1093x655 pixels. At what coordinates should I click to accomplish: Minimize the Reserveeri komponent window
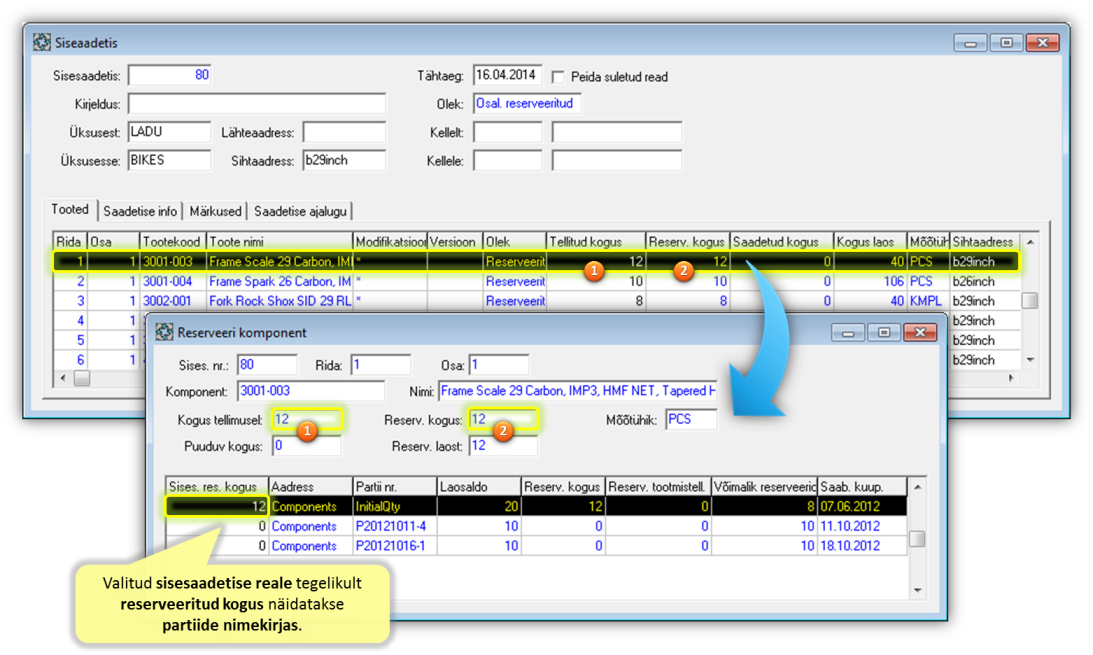[x=848, y=332]
